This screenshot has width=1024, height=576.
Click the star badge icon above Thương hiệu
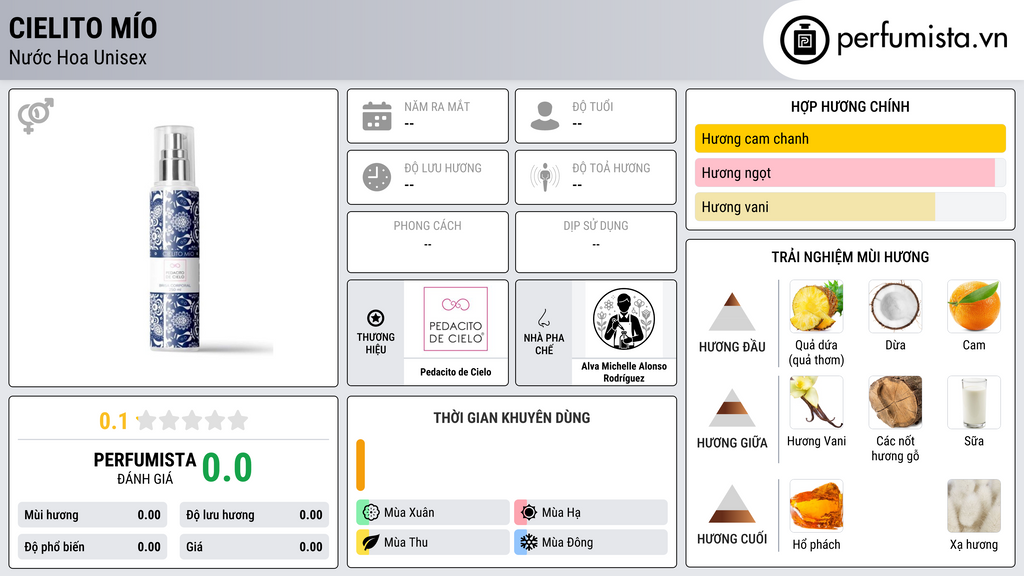pos(376,318)
